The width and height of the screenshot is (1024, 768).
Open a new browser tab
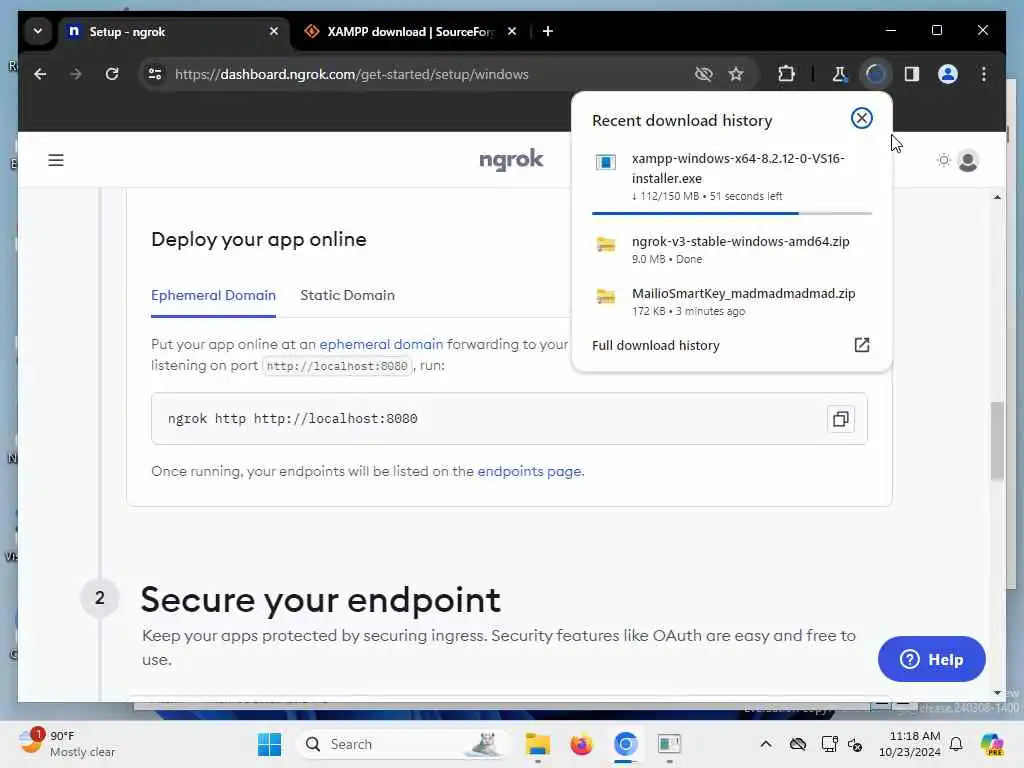coord(548,31)
